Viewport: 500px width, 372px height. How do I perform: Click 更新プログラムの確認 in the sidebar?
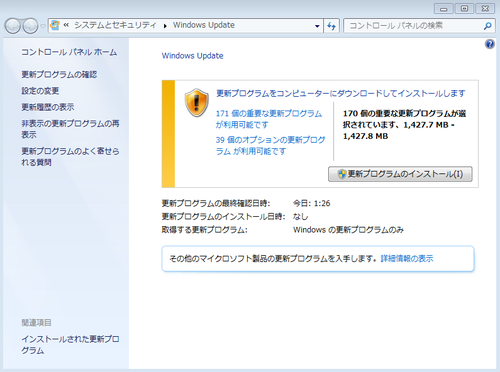[x=59, y=74]
